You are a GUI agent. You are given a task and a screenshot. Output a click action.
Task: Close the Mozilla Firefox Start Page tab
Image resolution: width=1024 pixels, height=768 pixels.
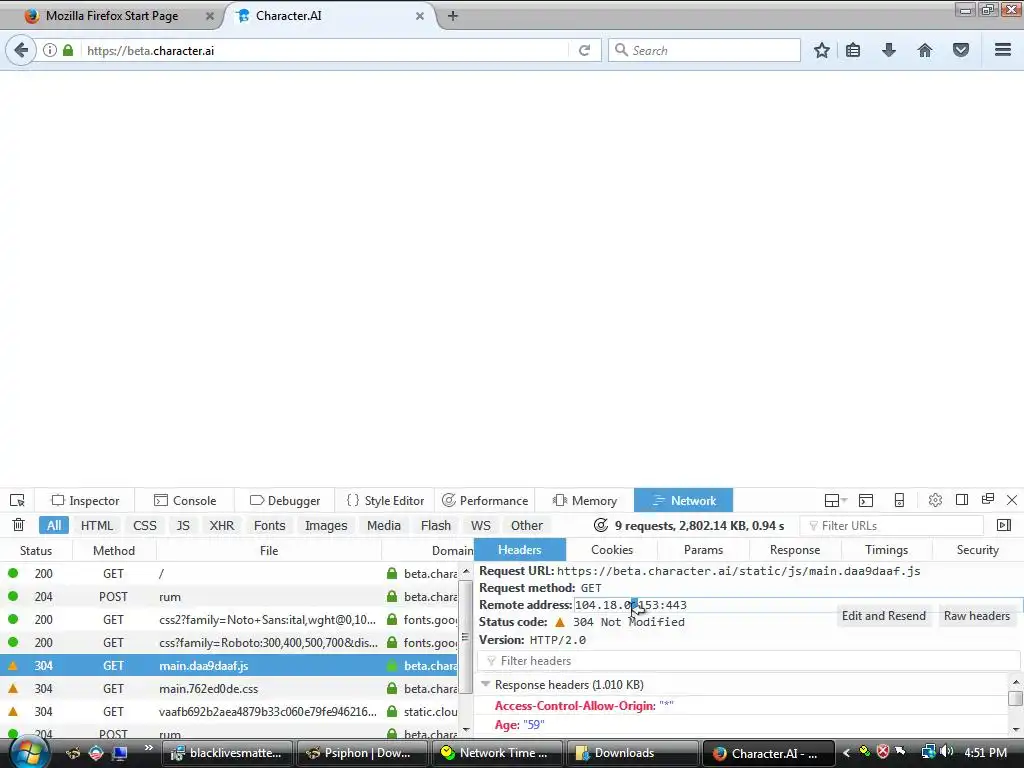(x=210, y=16)
